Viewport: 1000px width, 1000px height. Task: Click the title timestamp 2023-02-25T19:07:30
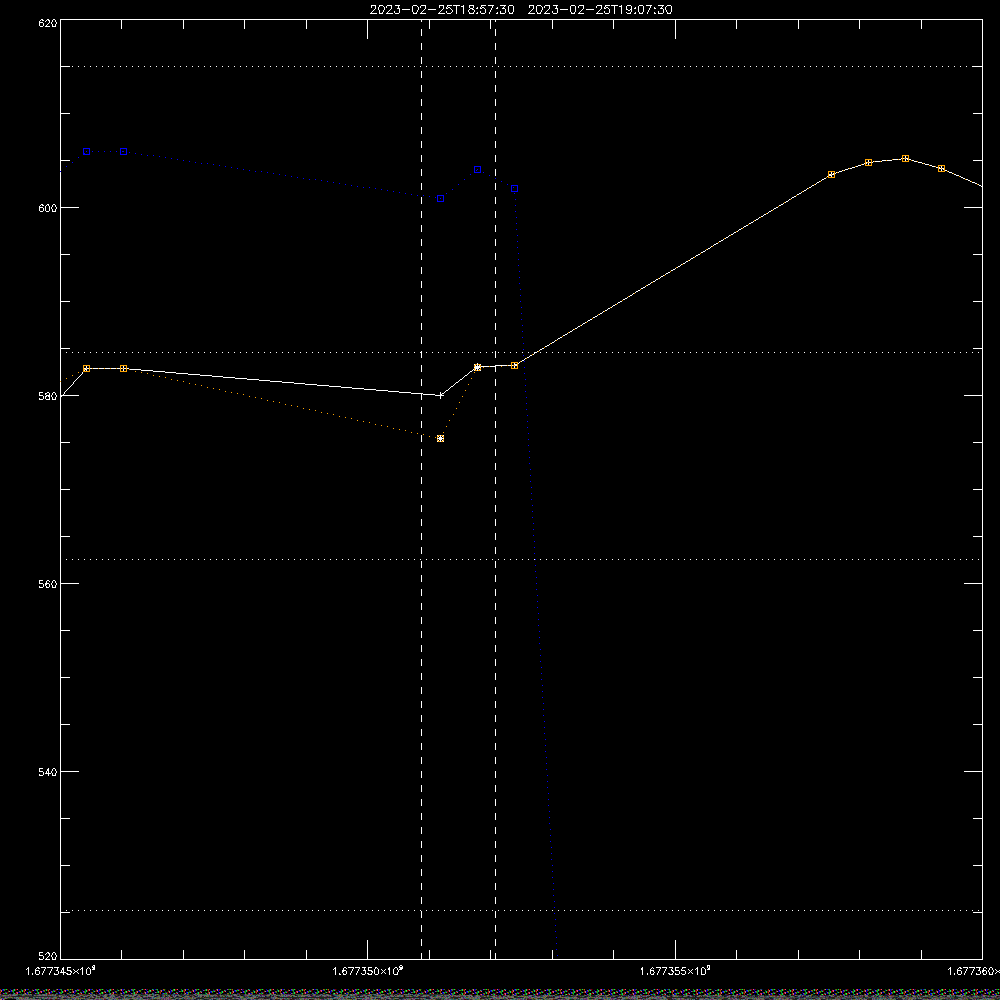(600, 10)
